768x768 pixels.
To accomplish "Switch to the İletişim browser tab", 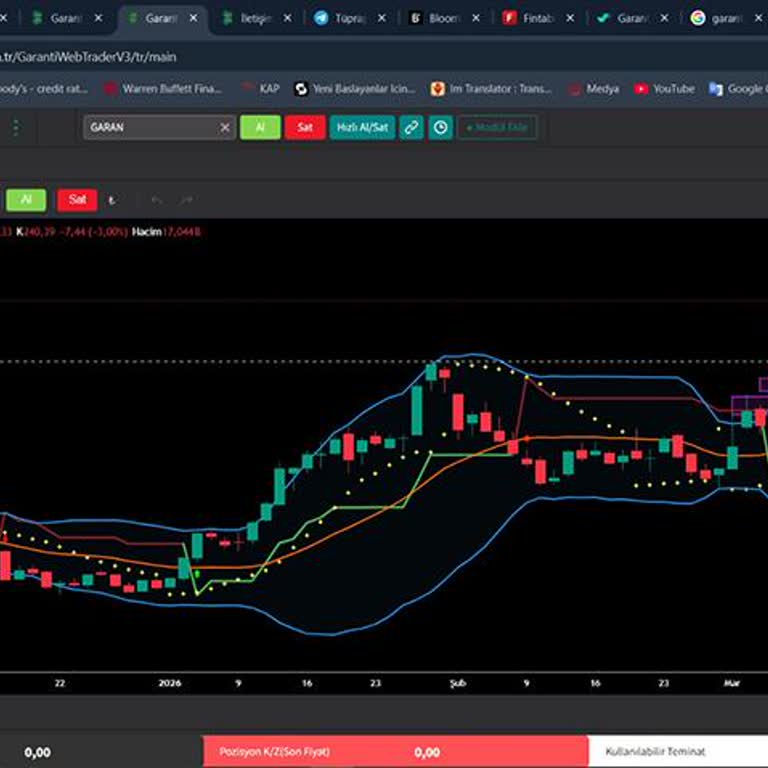I will [257, 19].
